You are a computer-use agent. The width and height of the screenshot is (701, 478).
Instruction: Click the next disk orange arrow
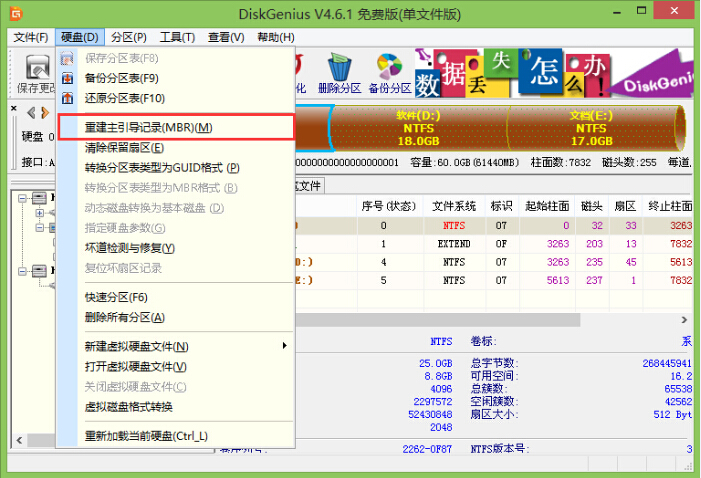pyautogui.click(x=44, y=112)
